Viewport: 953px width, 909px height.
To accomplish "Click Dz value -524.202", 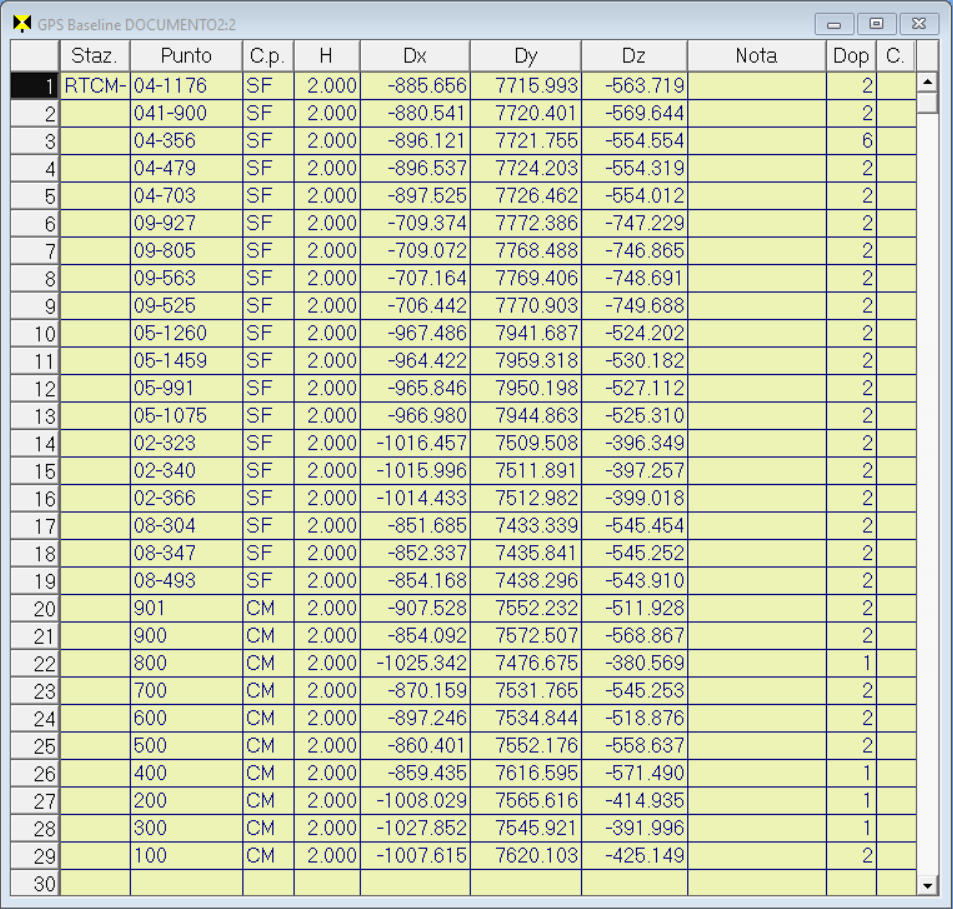I will (634, 333).
